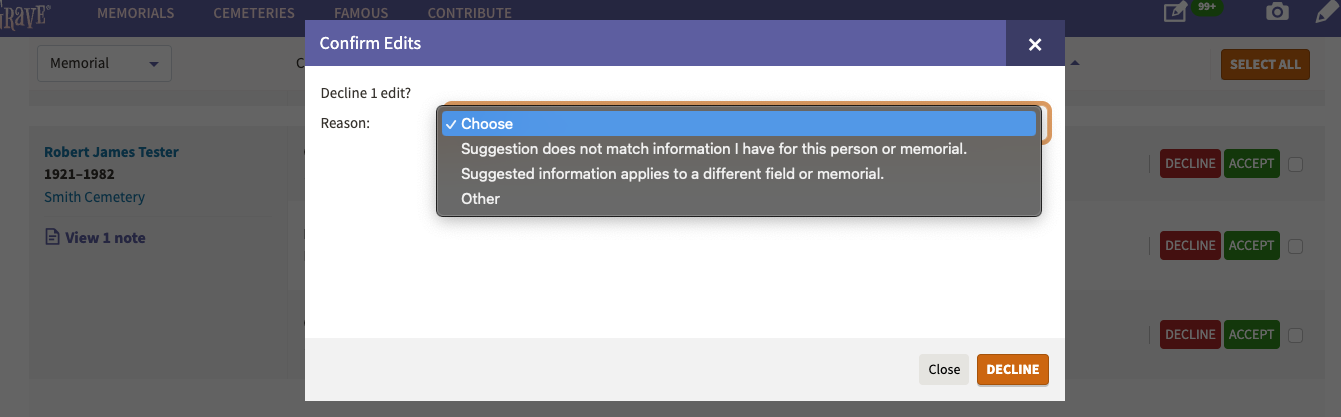Expand the Memorial filter dropdown

pyautogui.click(x=105, y=63)
